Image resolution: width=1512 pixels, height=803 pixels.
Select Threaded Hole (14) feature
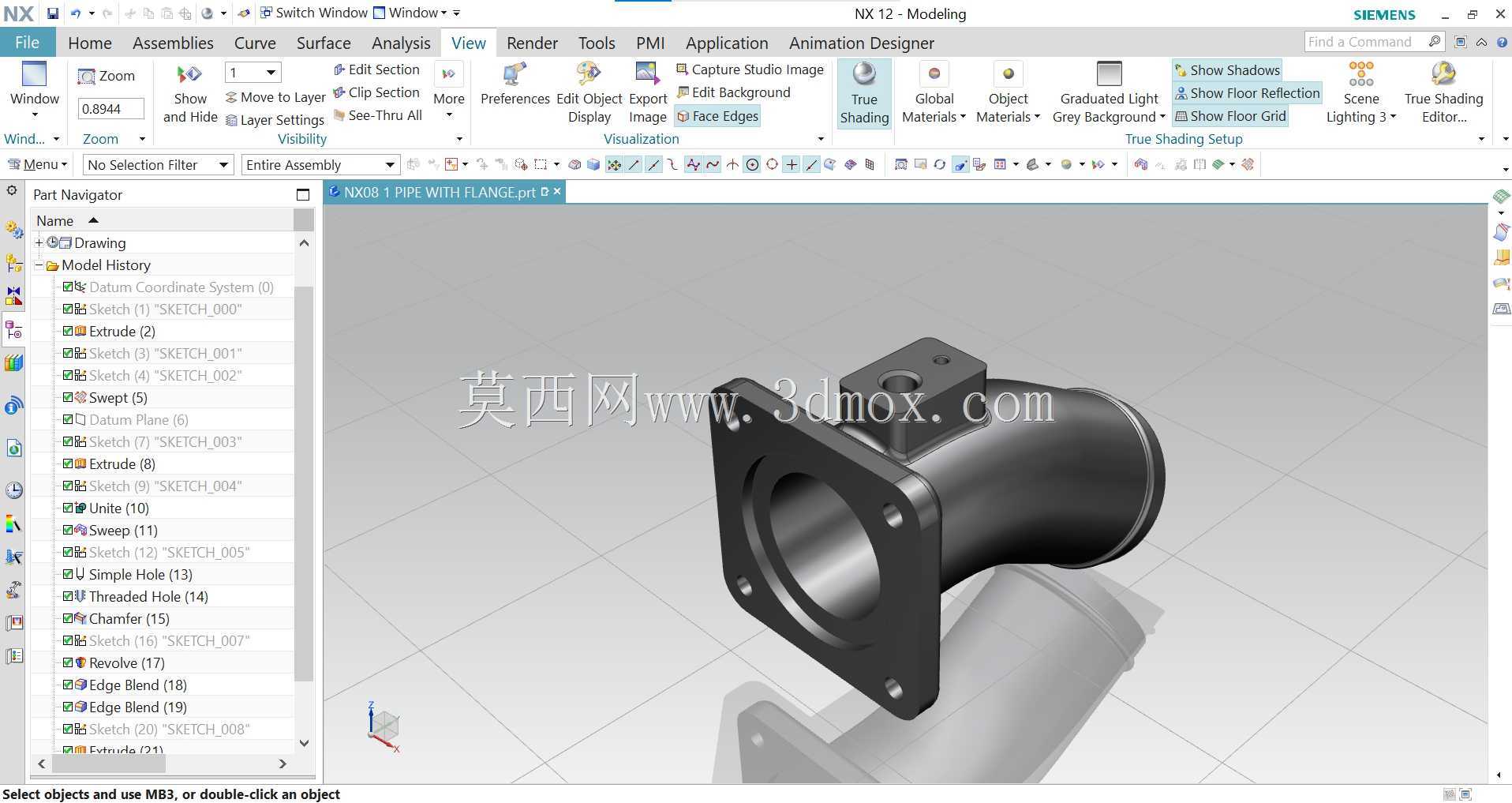pos(148,596)
